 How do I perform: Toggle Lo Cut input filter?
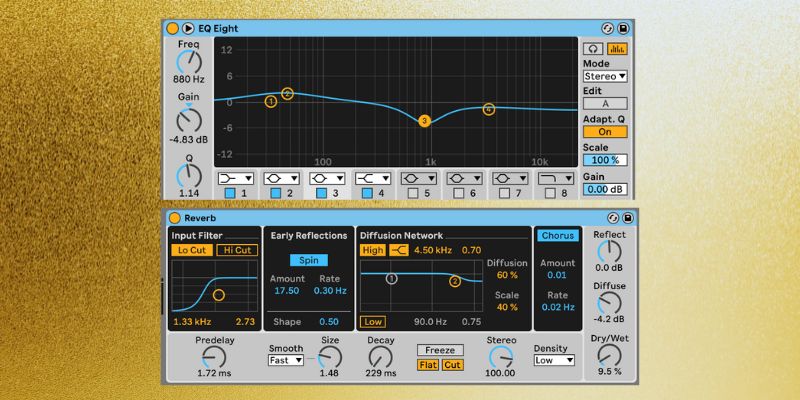pos(192,250)
